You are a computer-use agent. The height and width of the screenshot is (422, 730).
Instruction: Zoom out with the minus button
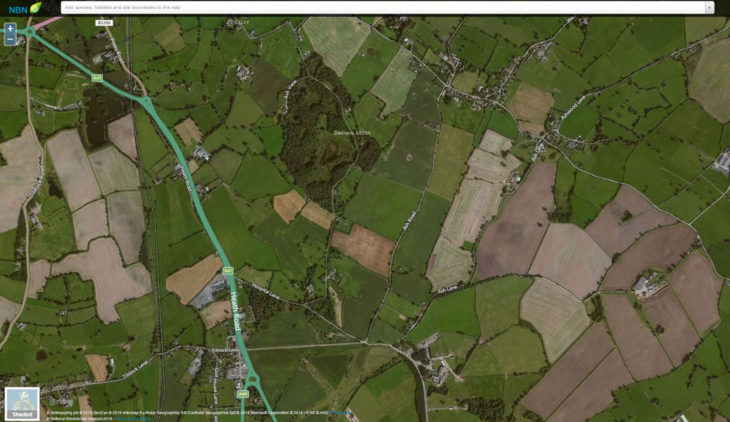tap(10, 40)
